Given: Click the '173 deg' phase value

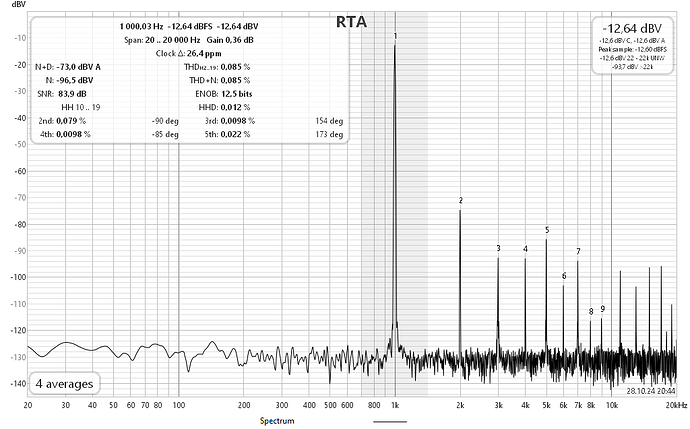Looking at the screenshot, I should 329,134.
